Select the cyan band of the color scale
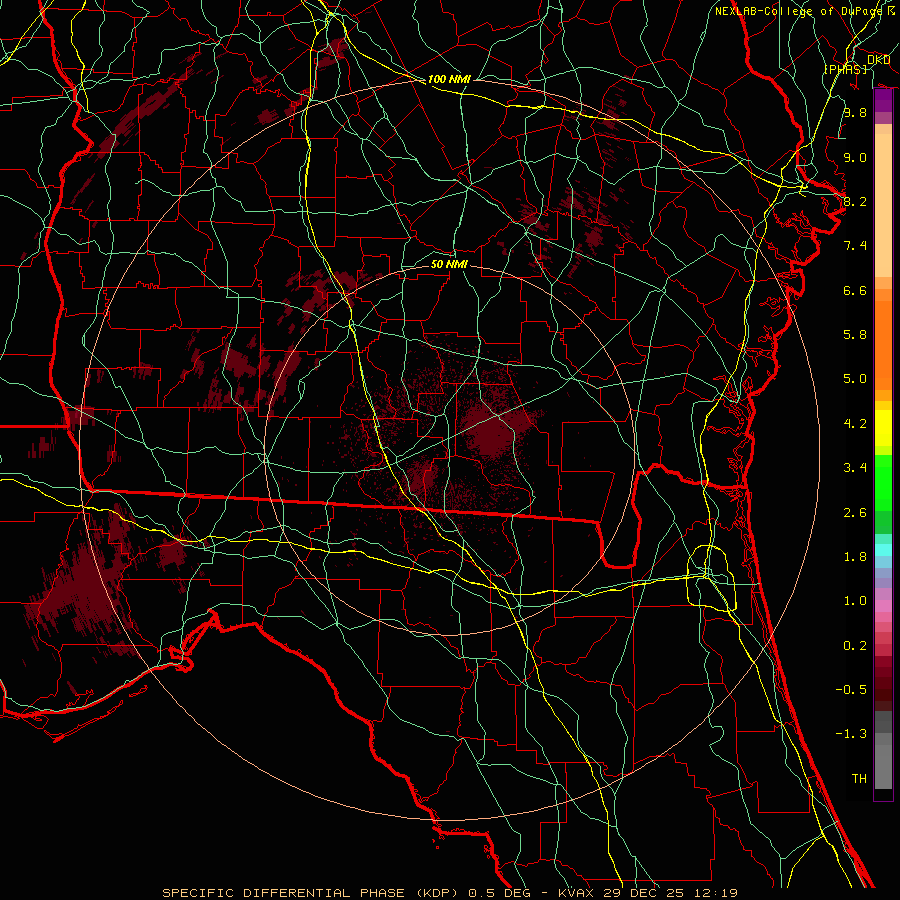The width and height of the screenshot is (900, 900). (883, 550)
